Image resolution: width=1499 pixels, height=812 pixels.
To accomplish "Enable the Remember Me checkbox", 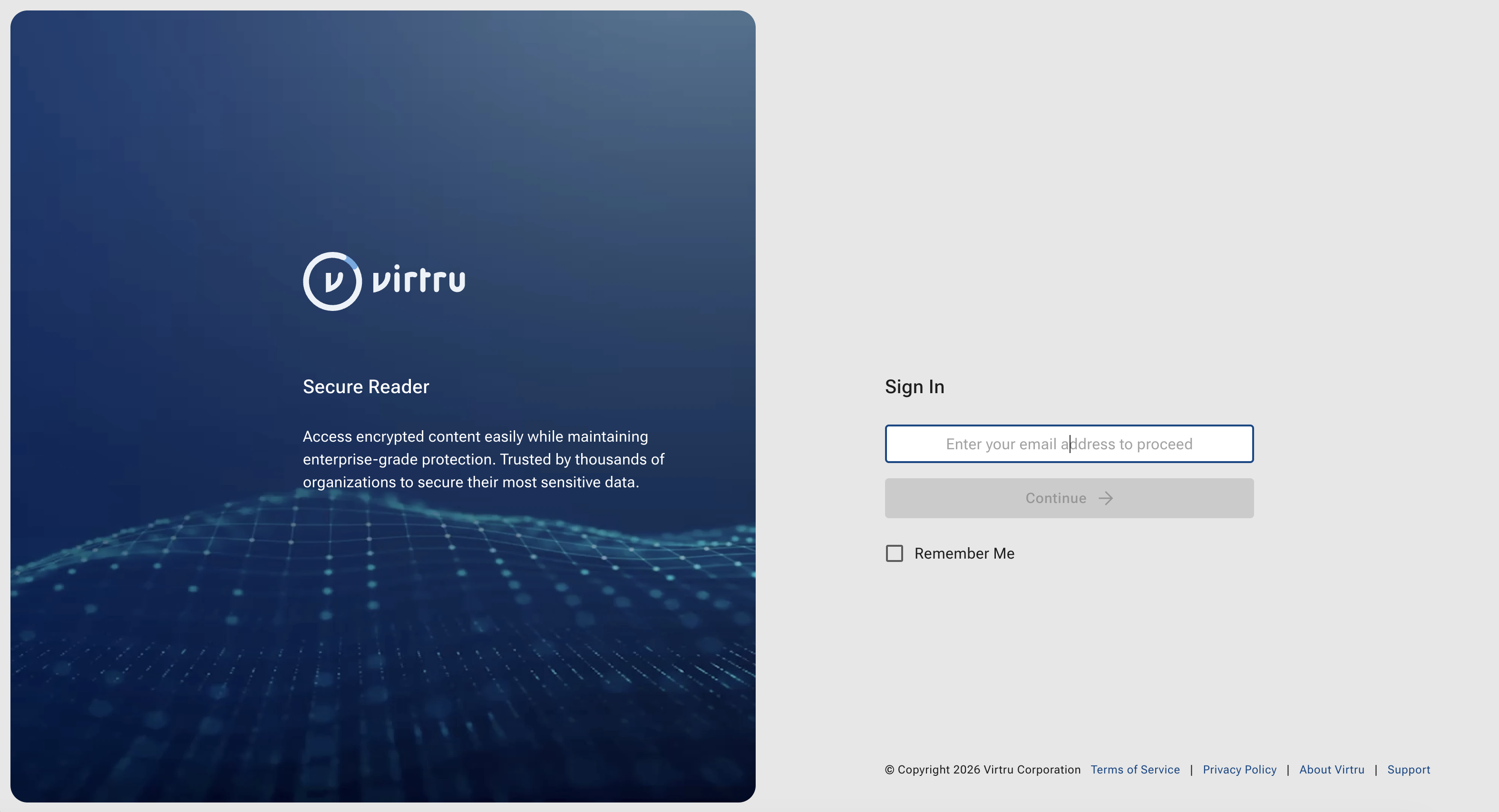I will 895,553.
